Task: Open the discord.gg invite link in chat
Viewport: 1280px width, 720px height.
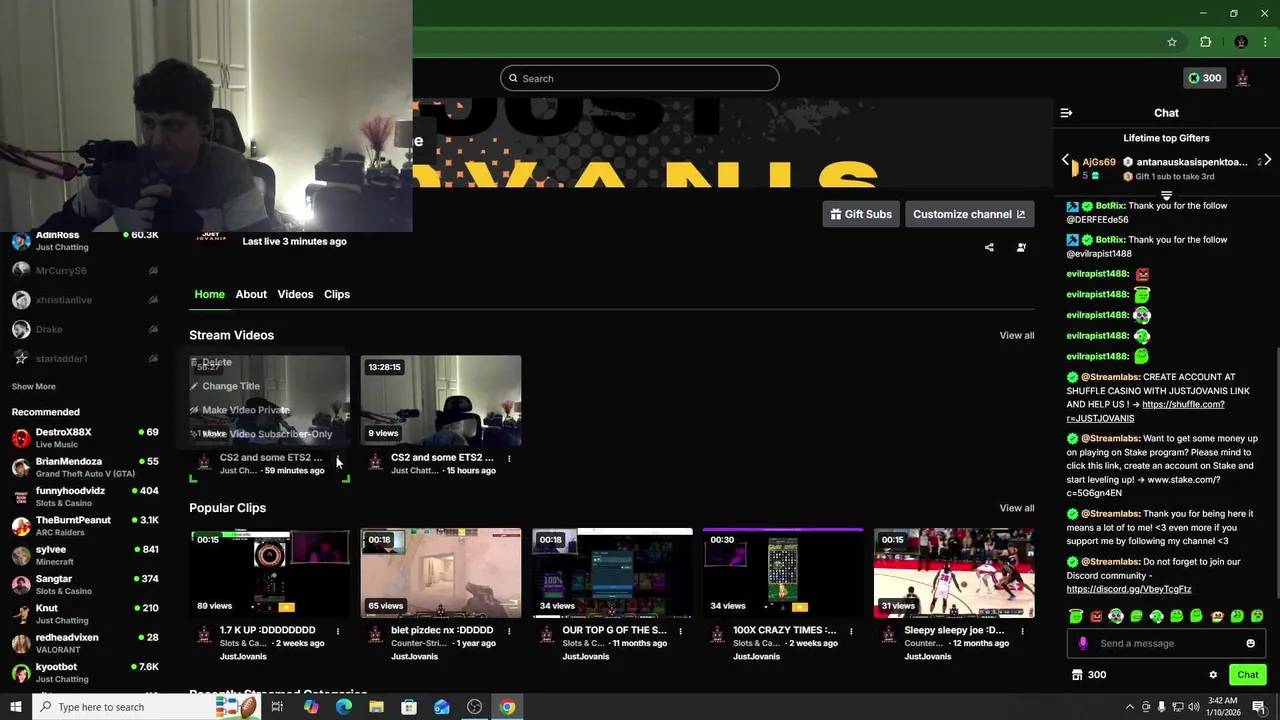Action: click(x=1129, y=589)
